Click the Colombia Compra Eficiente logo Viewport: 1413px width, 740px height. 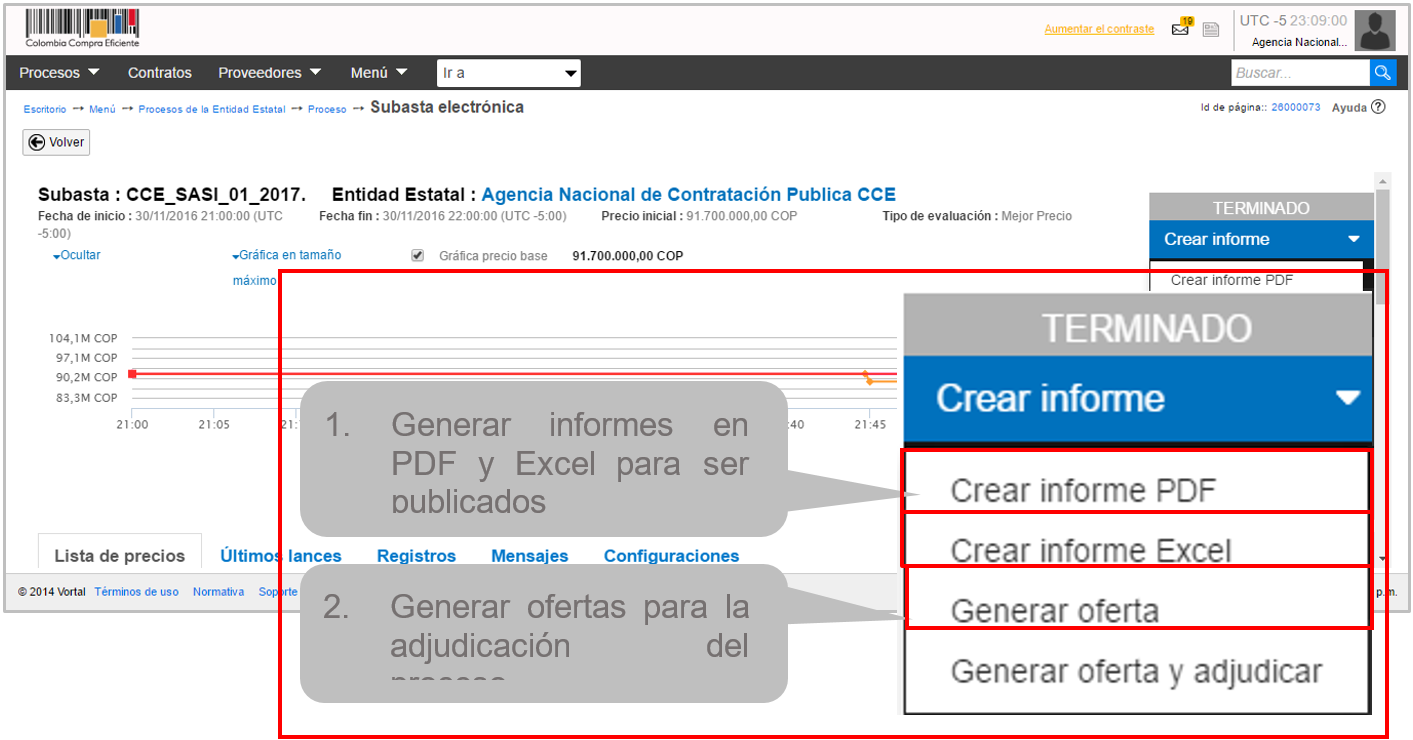point(82,28)
